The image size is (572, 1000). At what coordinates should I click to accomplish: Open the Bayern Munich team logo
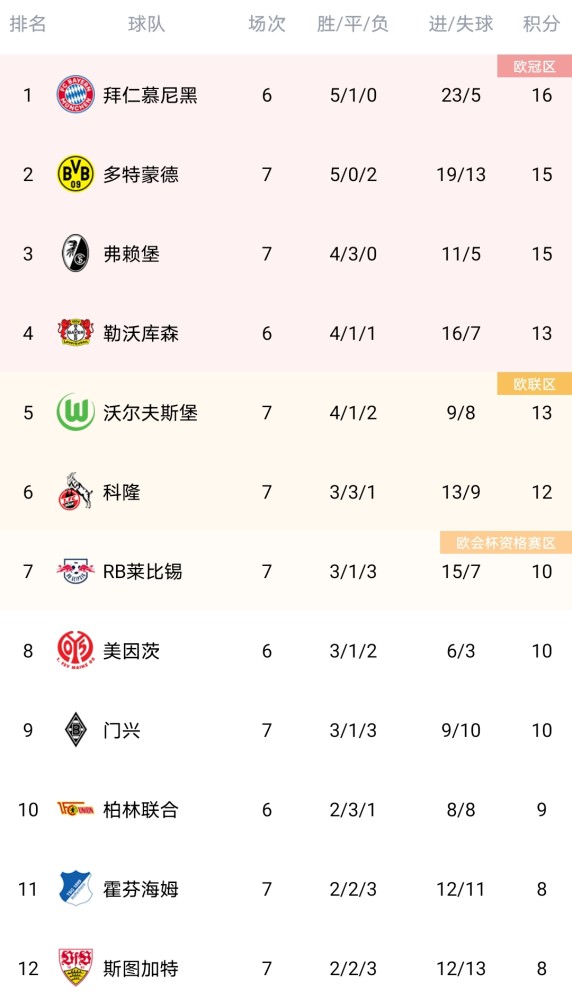tap(75, 95)
